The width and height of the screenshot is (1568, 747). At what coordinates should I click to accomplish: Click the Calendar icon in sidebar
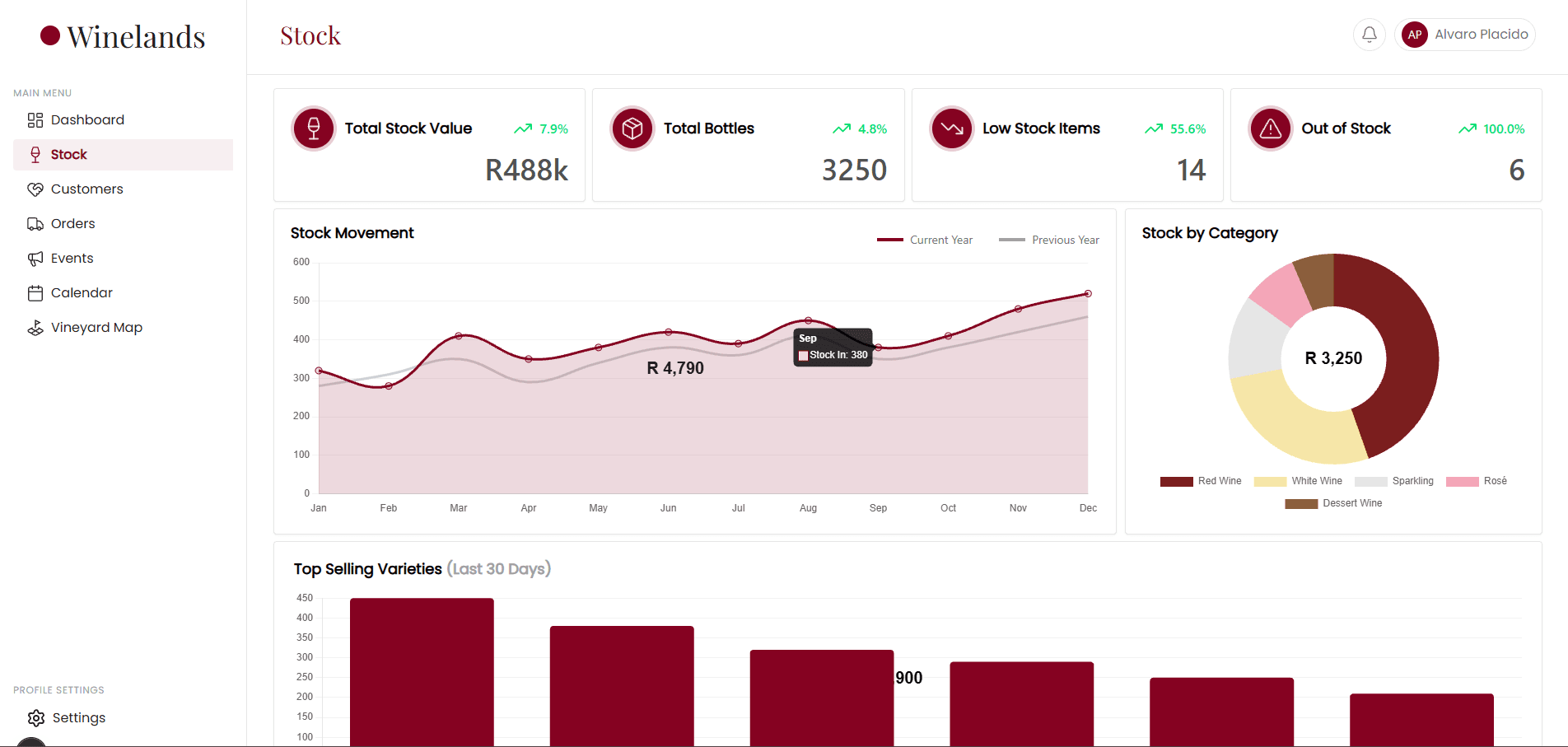(35, 293)
